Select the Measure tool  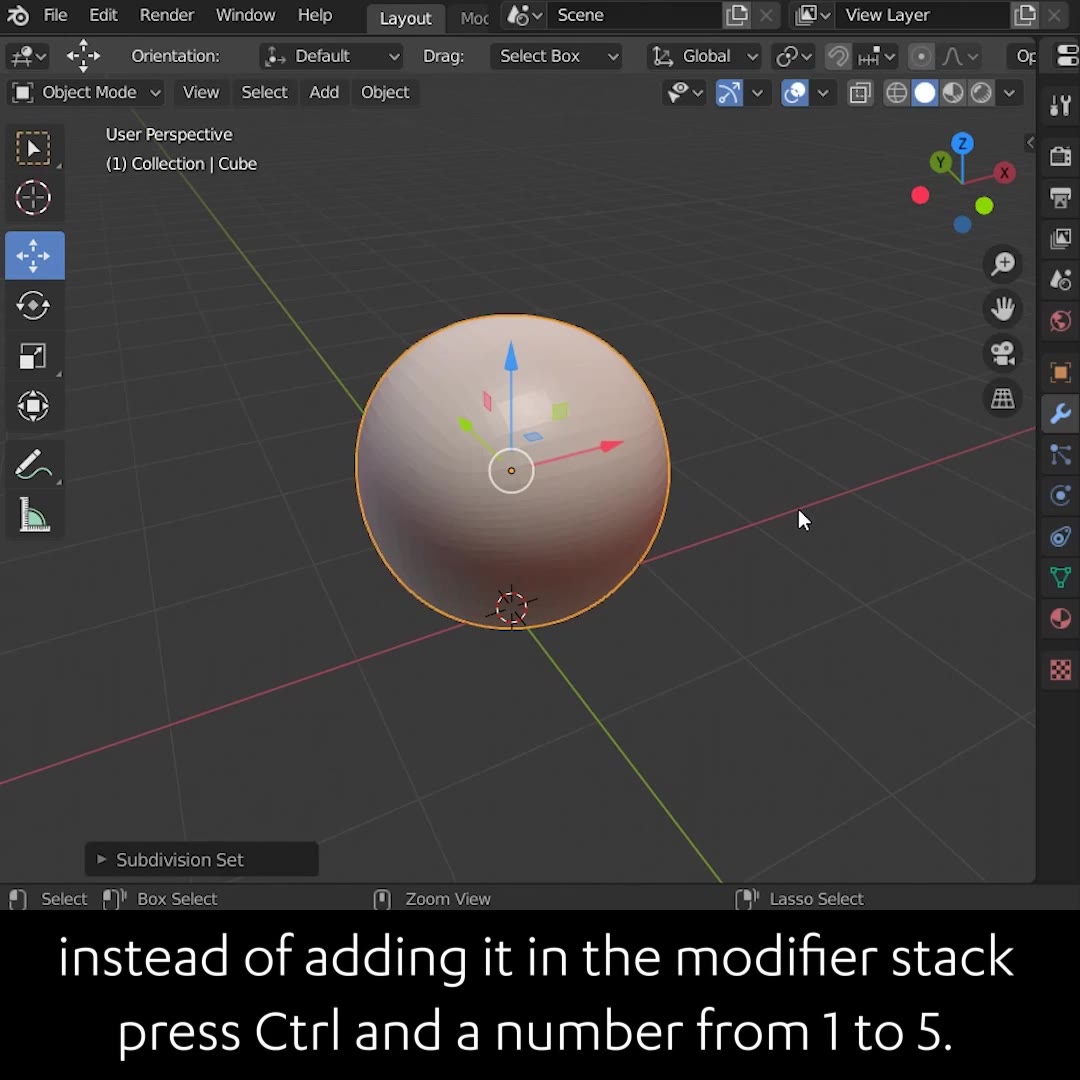point(34,514)
